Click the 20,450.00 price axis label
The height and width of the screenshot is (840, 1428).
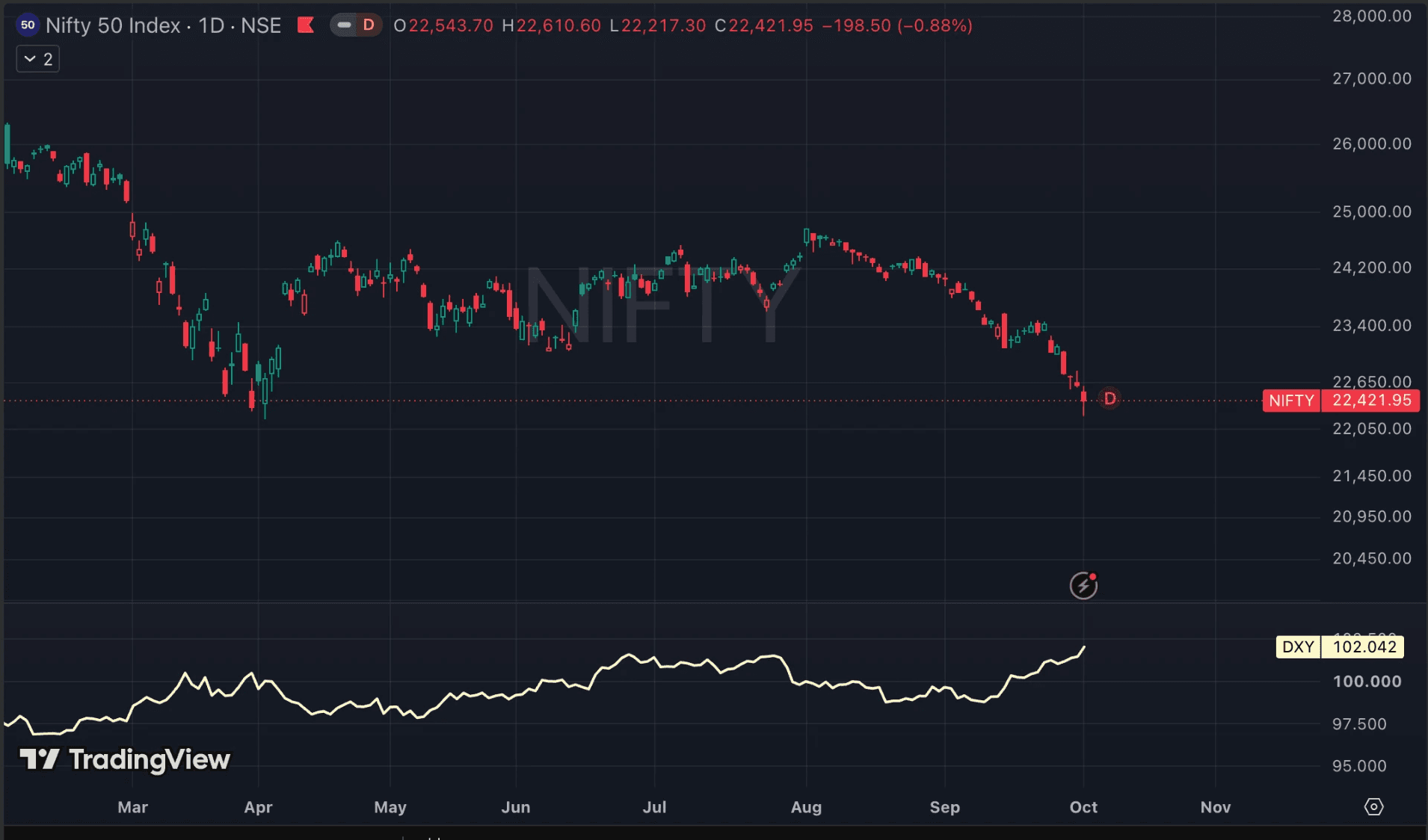coord(1372,558)
